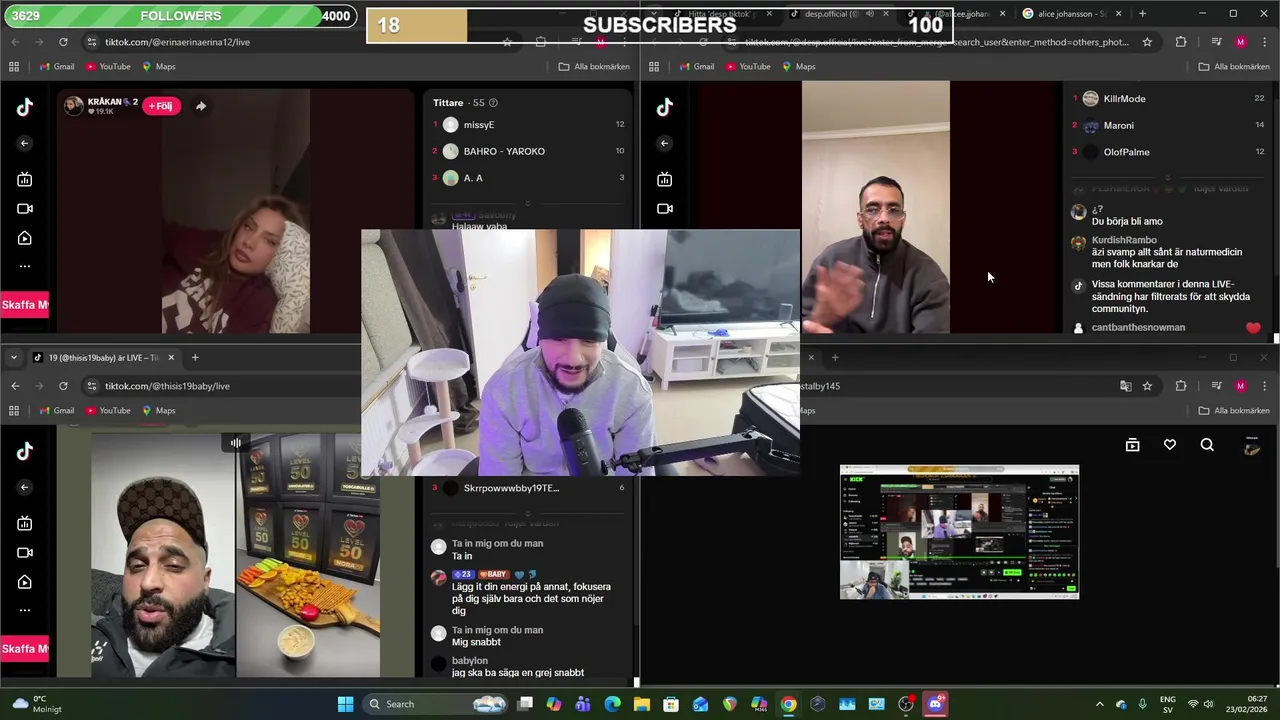Switch to alice johansson Google tab
The width and height of the screenshot is (1280, 720).
(x=1064, y=14)
